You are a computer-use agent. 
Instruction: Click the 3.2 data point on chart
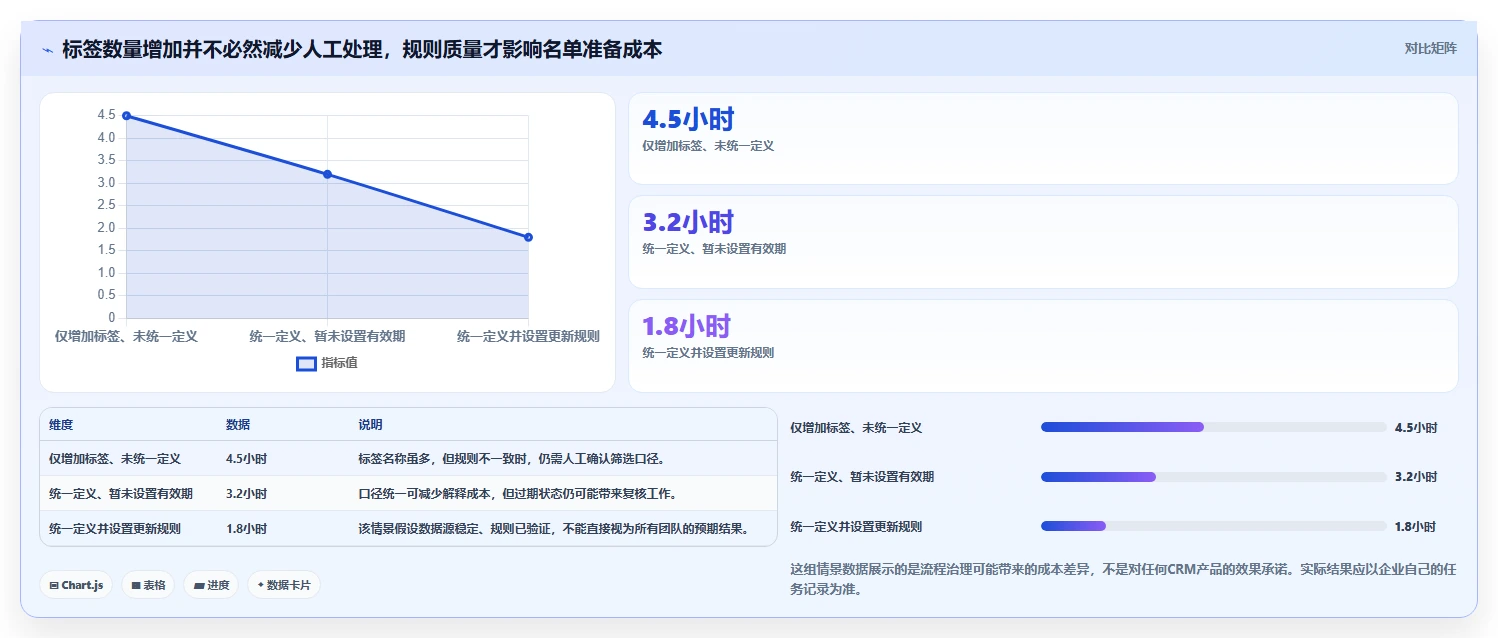coord(327,174)
